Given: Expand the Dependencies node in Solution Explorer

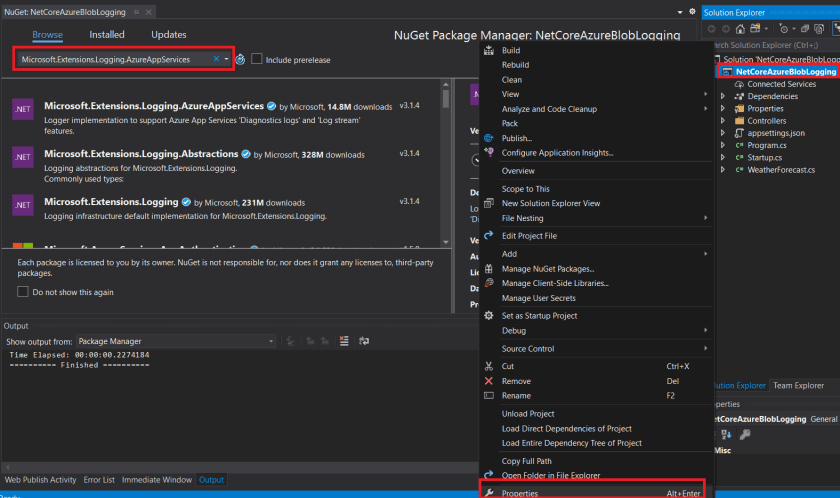Looking at the screenshot, I should pyautogui.click(x=723, y=96).
